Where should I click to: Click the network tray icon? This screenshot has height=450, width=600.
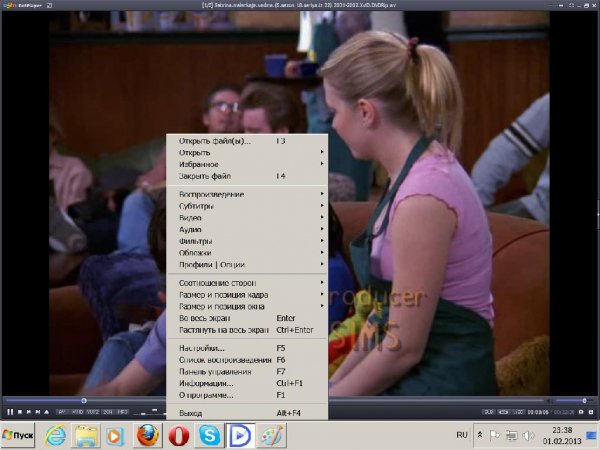point(511,435)
